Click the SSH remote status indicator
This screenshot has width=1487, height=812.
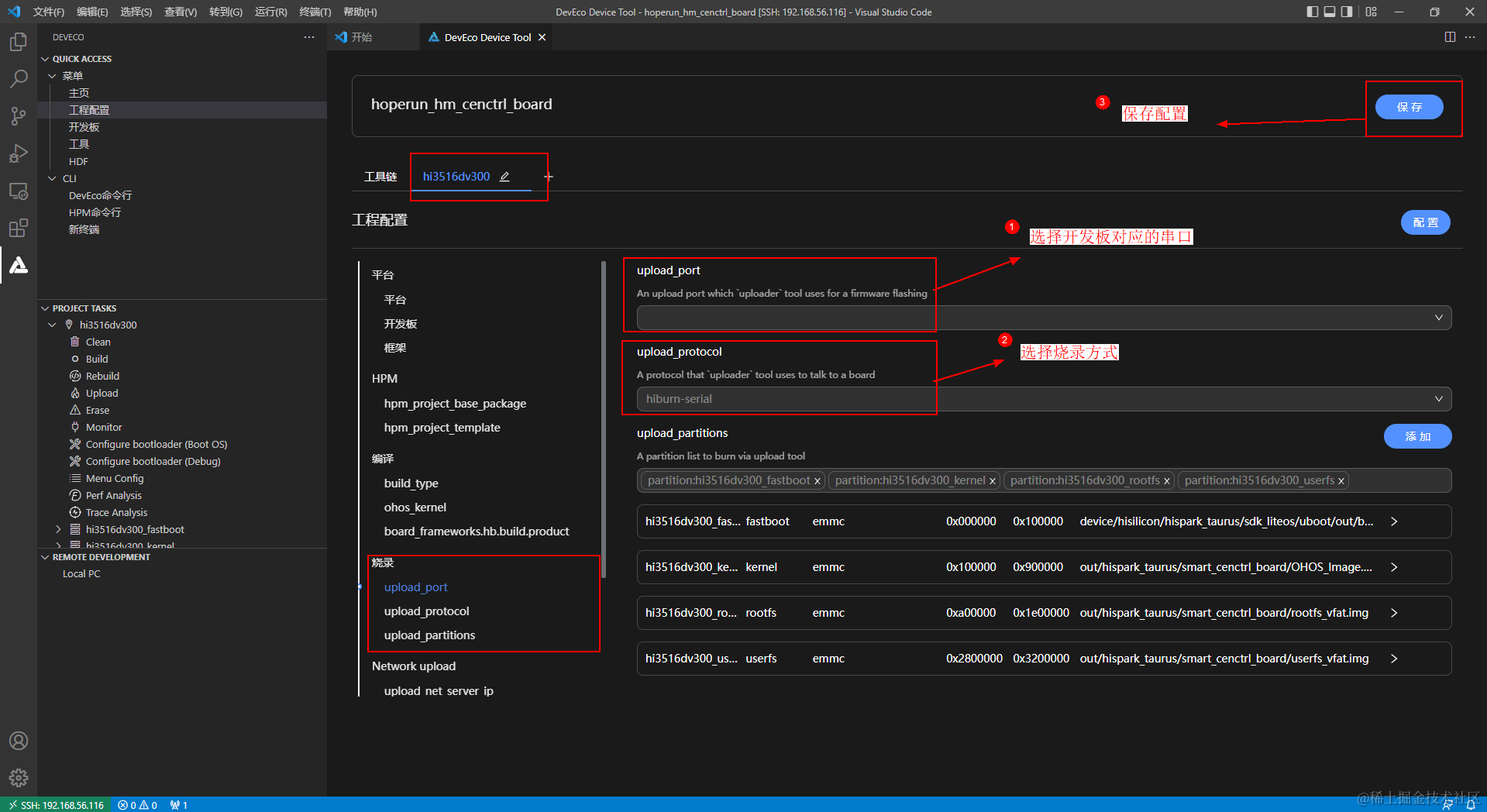pos(56,805)
